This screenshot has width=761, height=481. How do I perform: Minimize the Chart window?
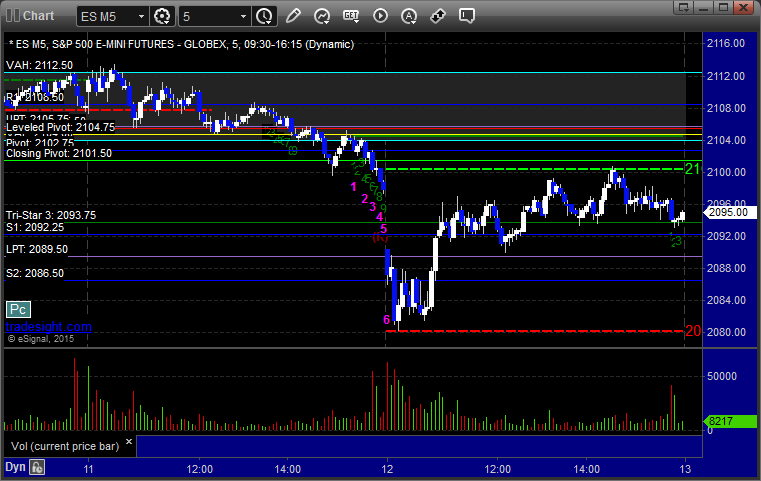tap(704, 7)
